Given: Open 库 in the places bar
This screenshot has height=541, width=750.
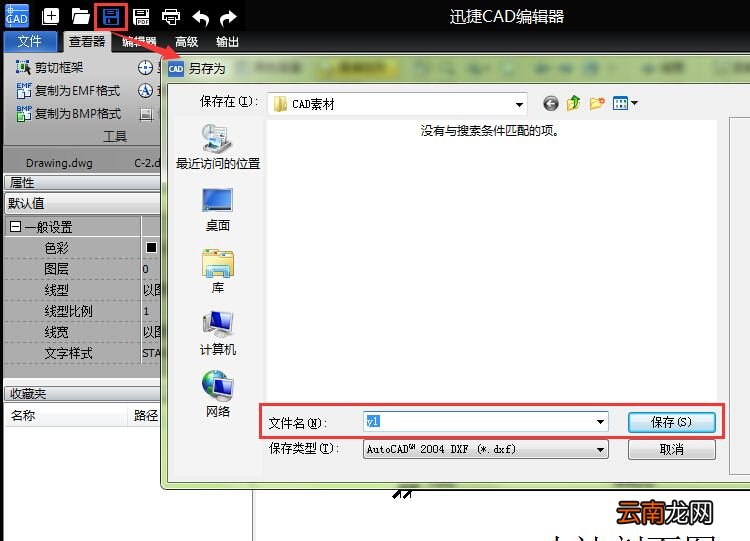Looking at the screenshot, I should 218,271.
